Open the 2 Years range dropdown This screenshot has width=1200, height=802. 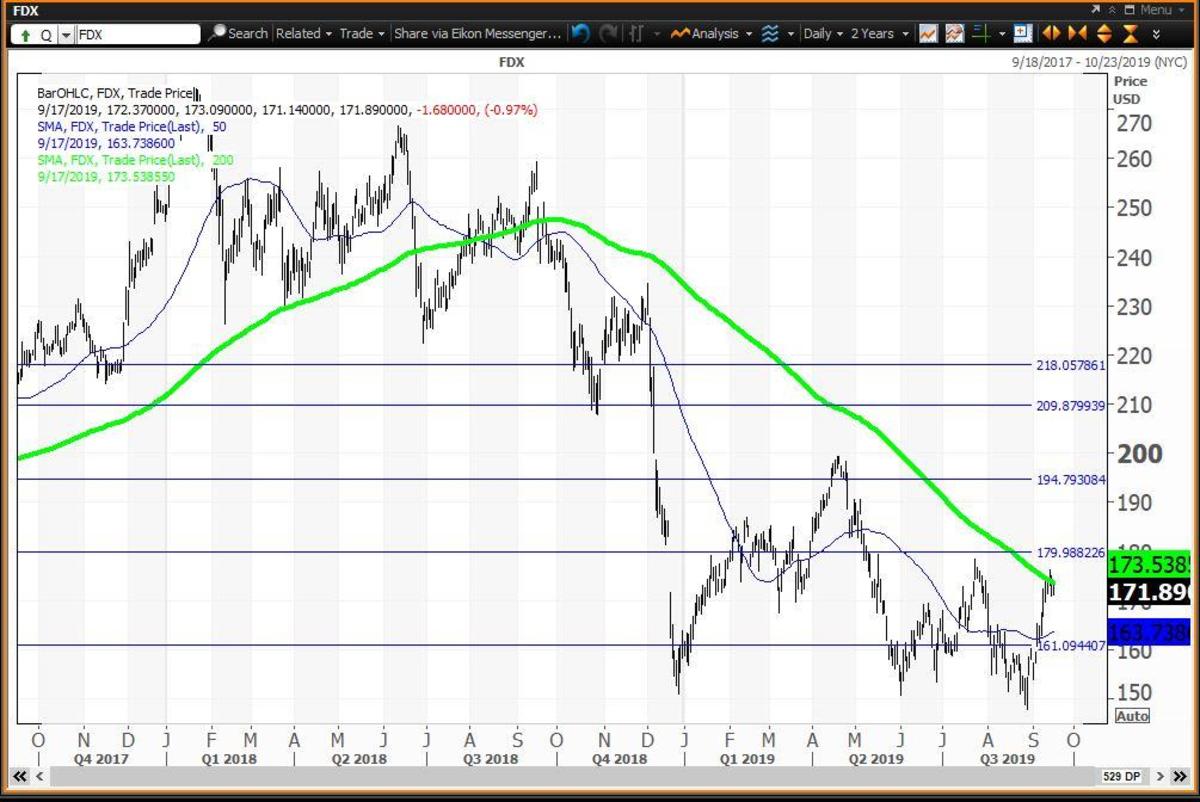[x=873, y=33]
